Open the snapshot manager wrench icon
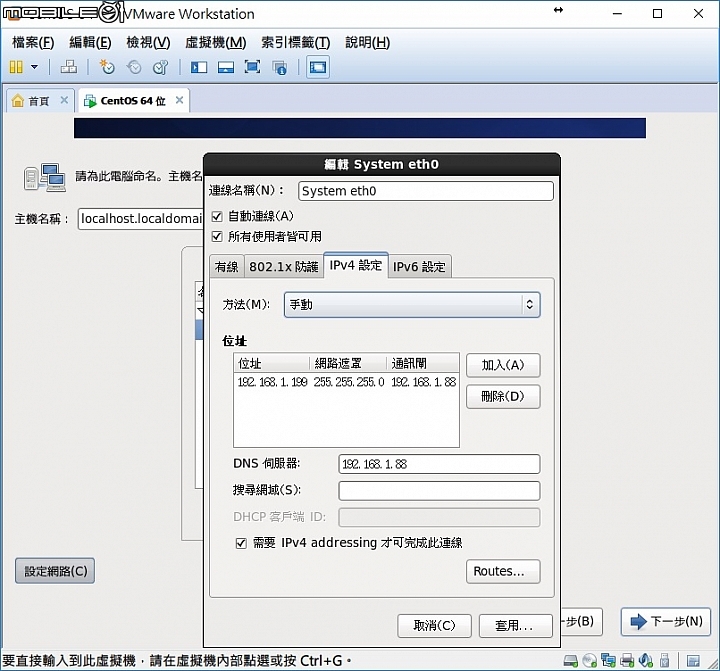 tap(161, 67)
